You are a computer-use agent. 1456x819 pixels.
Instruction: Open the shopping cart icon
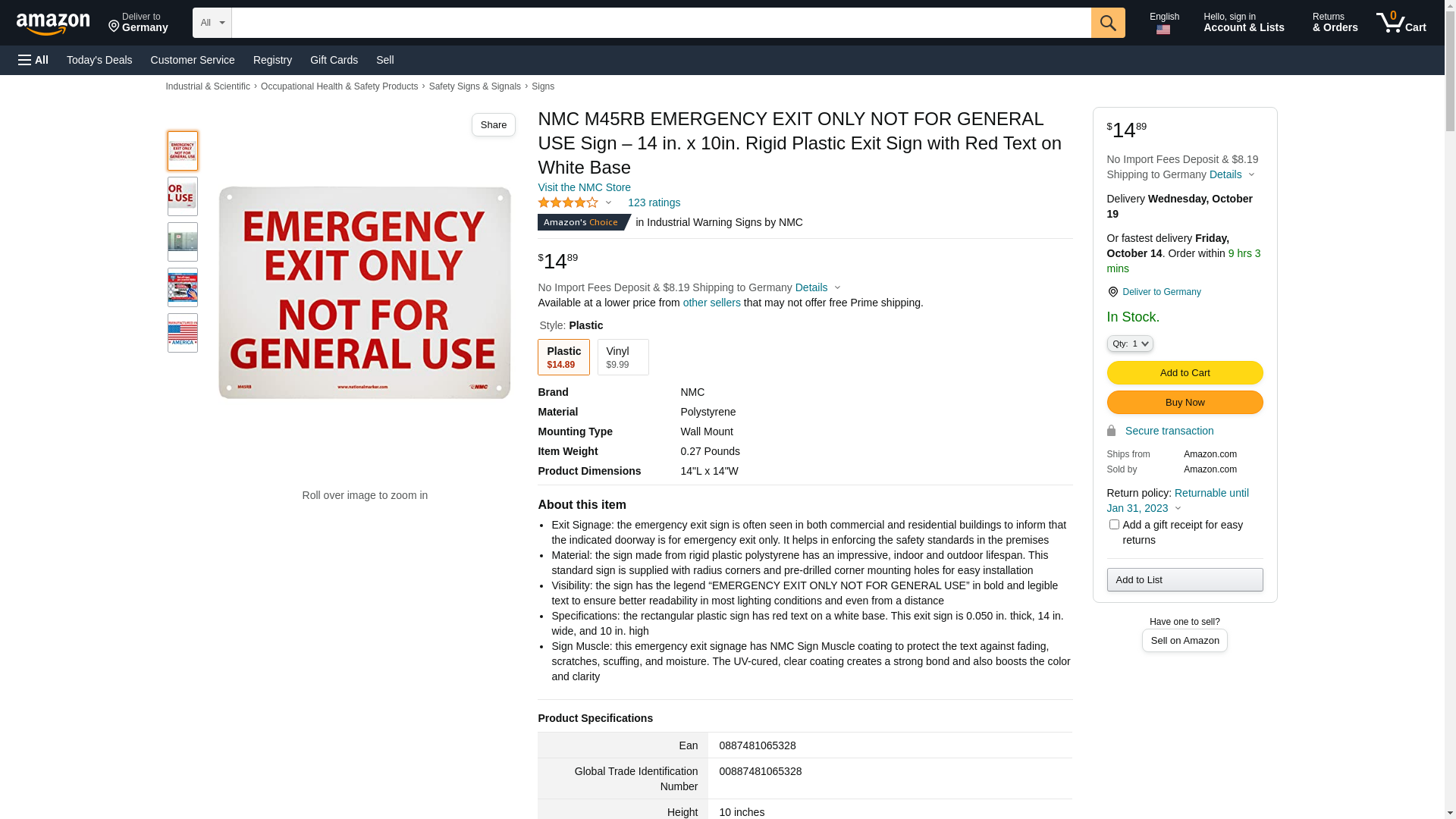[1401, 23]
